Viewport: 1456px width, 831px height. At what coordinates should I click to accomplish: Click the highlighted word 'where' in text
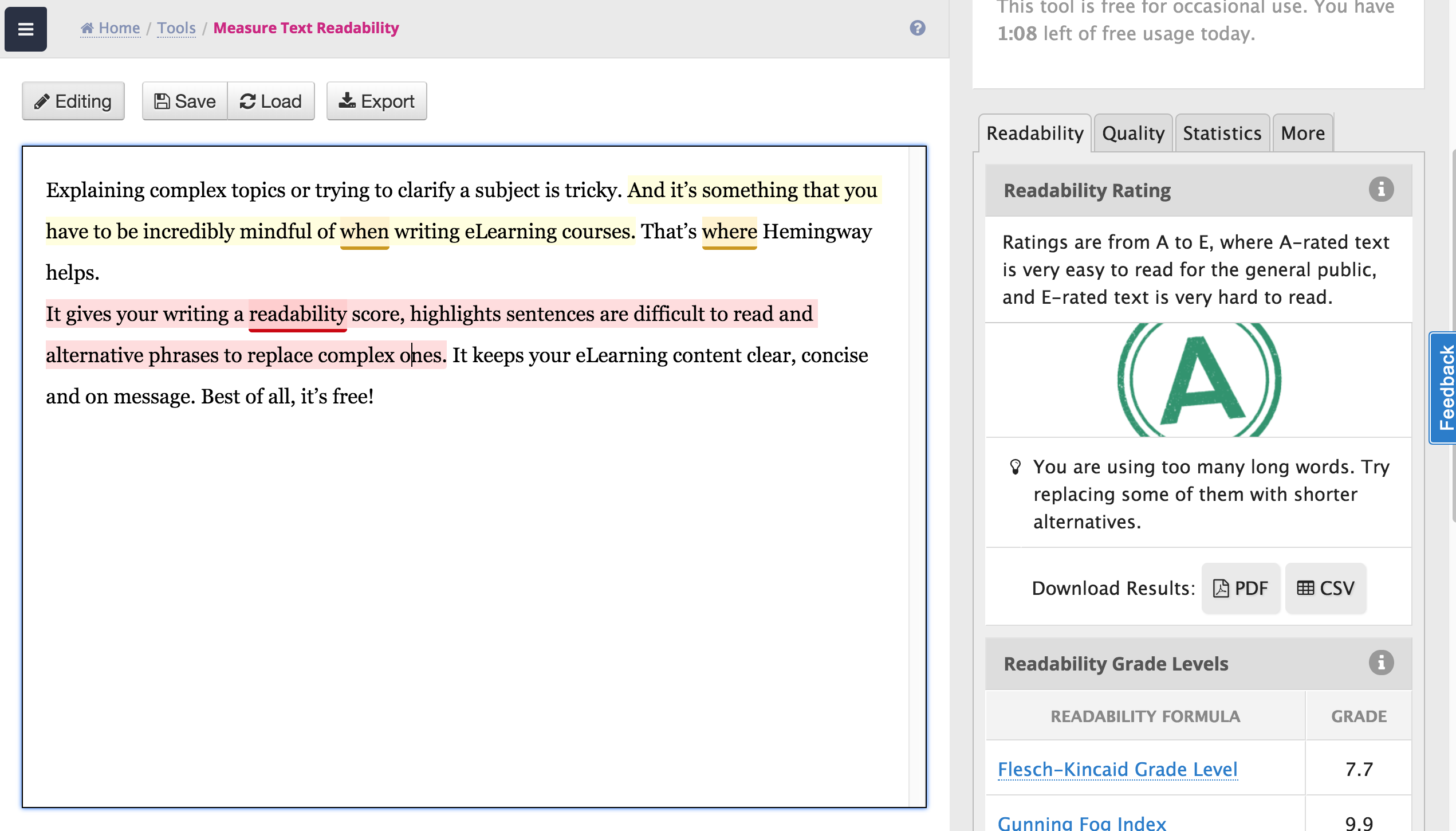pos(729,232)
